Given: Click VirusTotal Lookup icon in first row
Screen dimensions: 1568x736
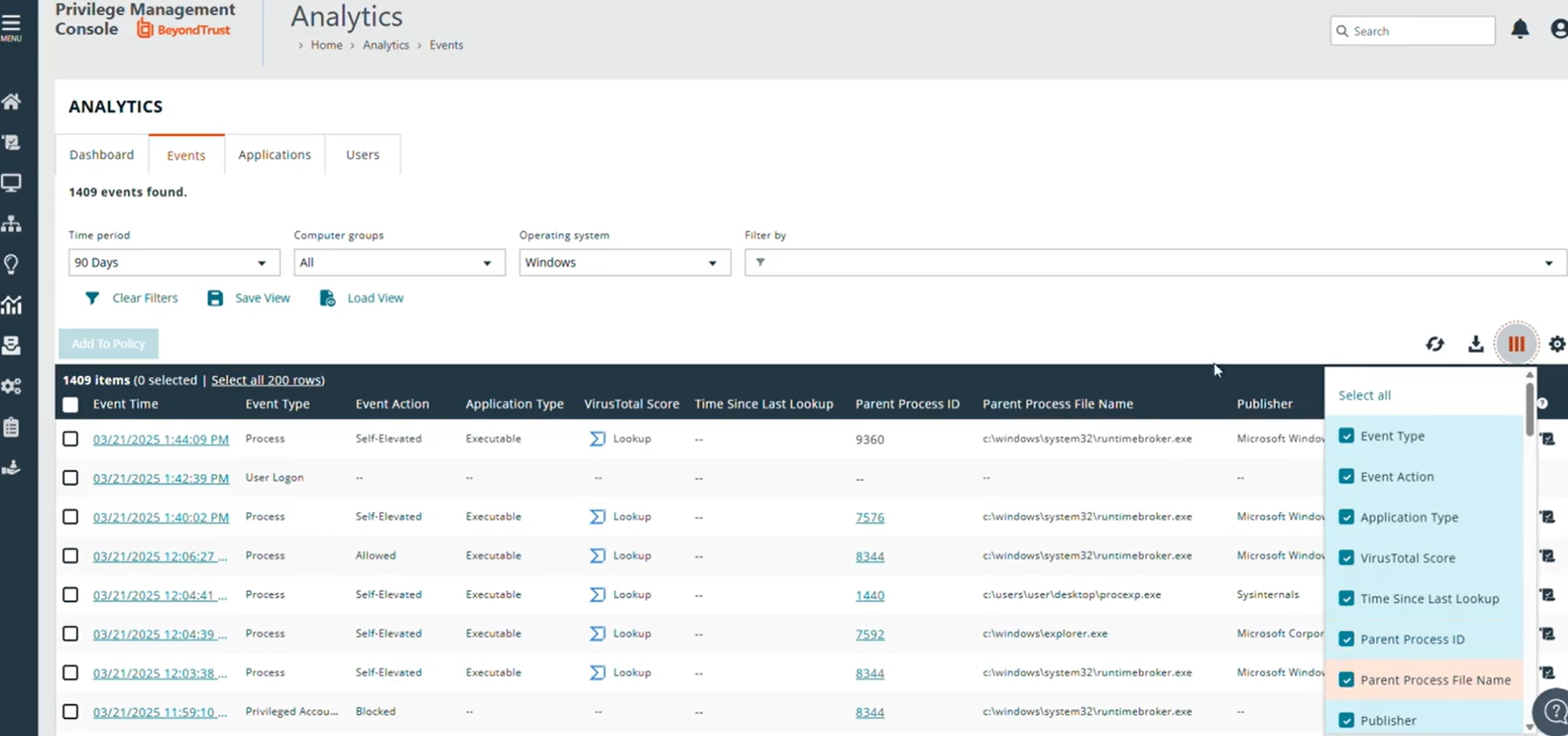Looking at the screenshot, I should coord(597,439).
